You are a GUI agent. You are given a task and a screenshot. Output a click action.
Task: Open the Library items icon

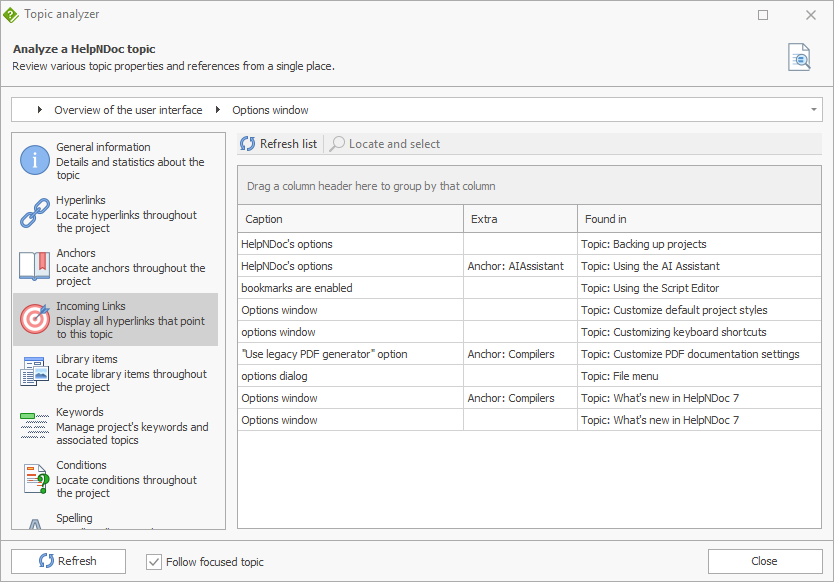35,373
